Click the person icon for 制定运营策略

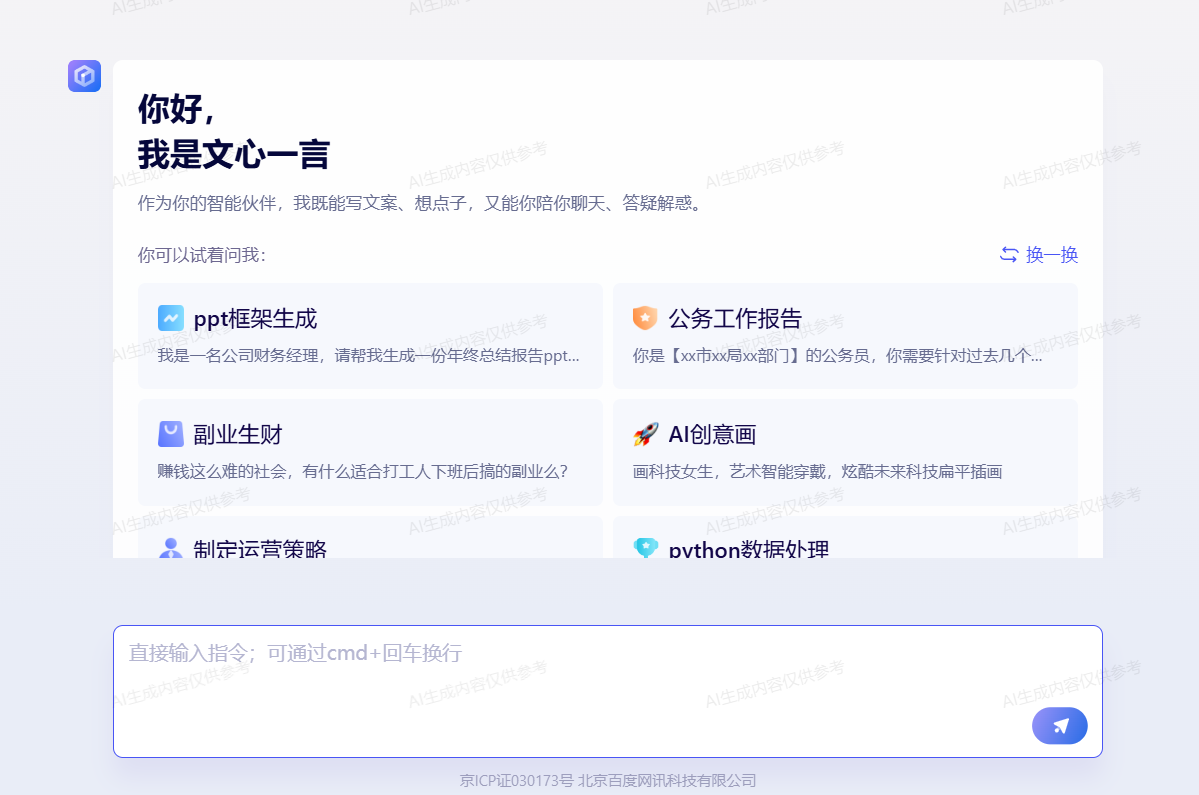(171, 547)
